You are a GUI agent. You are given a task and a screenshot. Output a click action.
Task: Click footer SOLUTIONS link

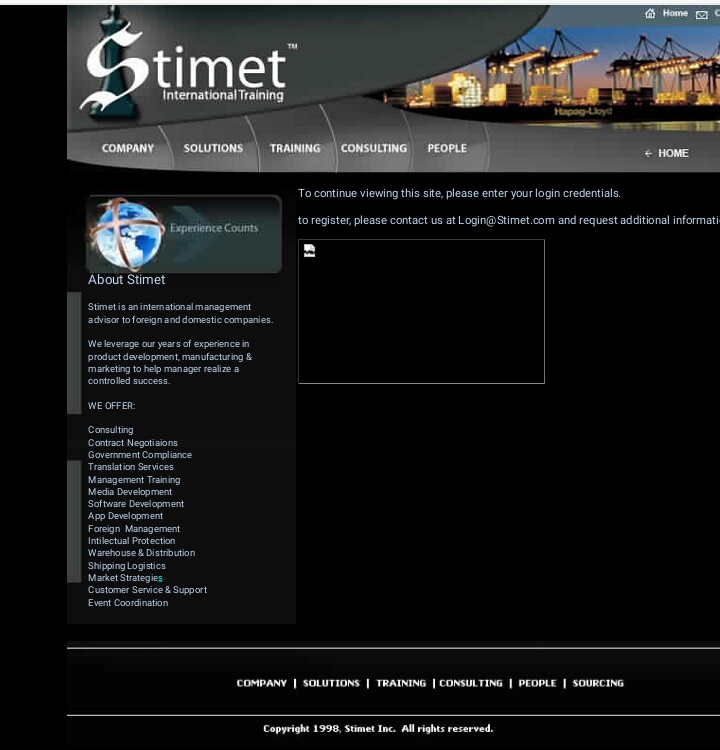click(x=331, y=683)
